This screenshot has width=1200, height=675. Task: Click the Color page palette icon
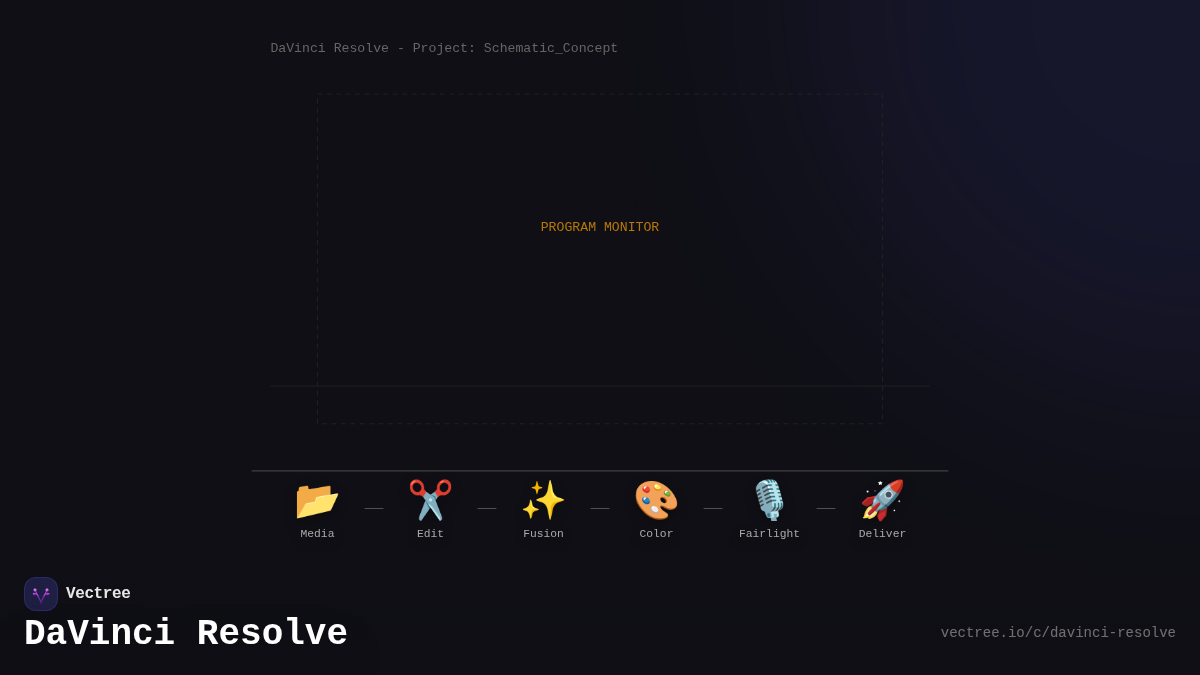[656, 499]
